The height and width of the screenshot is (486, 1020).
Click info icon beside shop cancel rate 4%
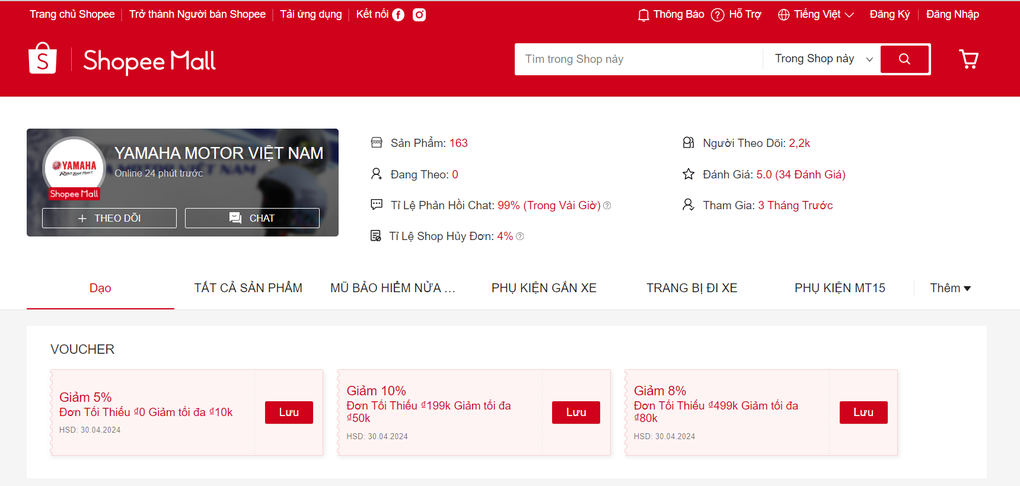[520, 236]
